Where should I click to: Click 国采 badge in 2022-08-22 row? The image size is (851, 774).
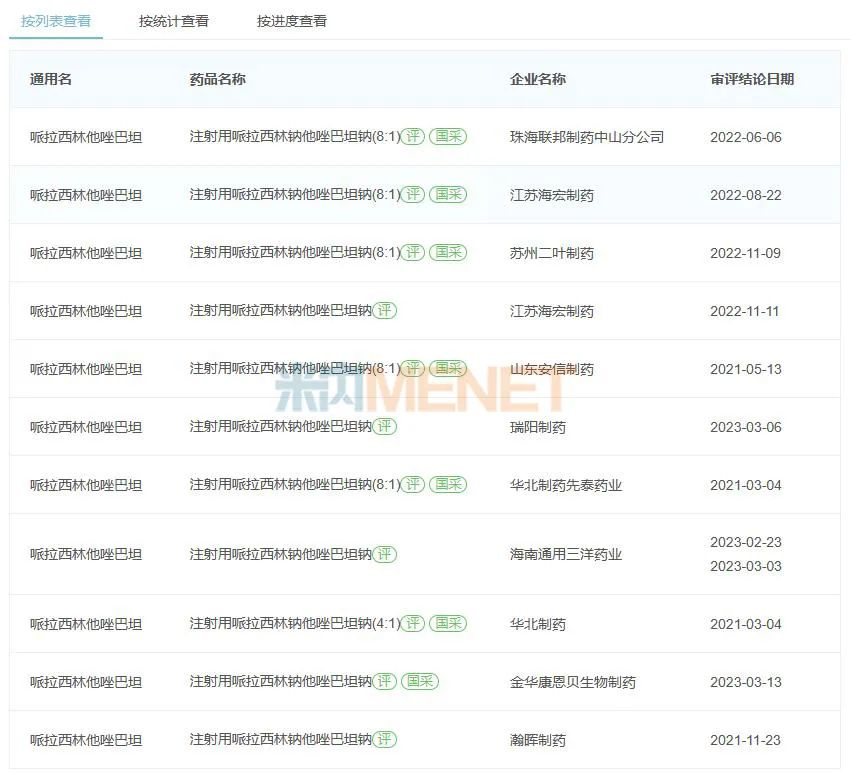tap(448, 194)
